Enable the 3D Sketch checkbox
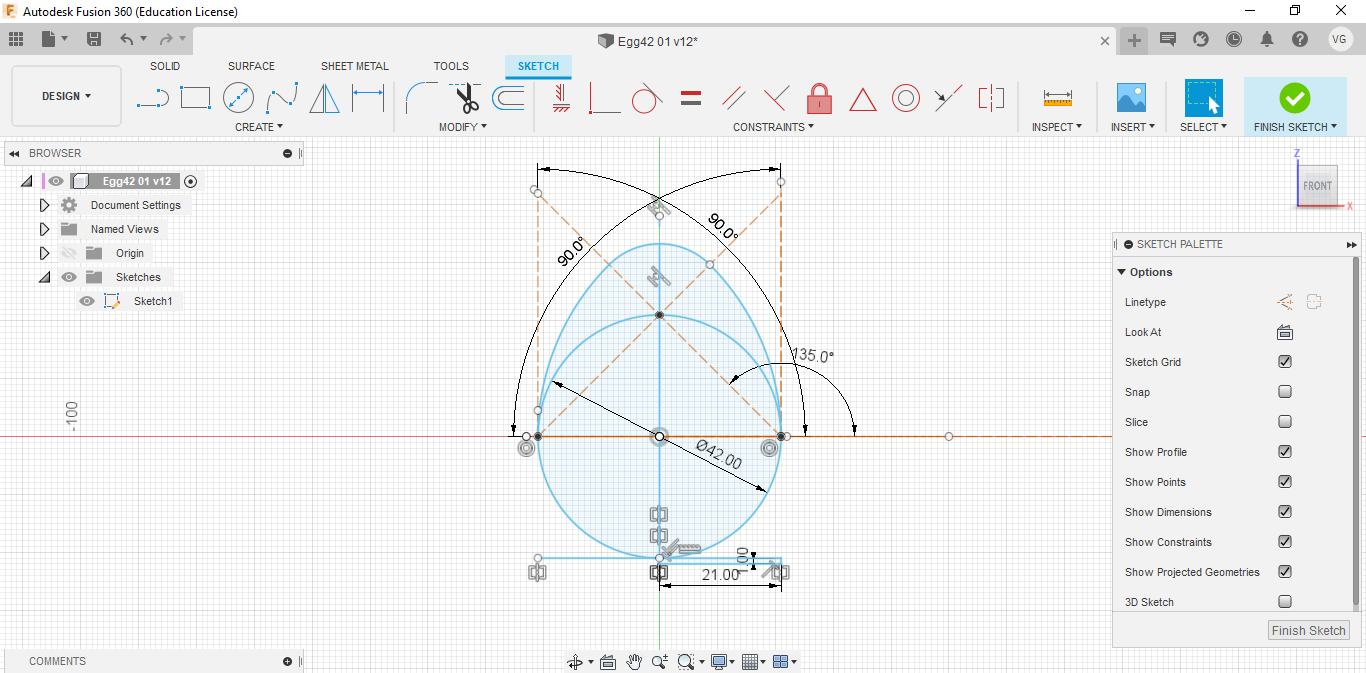The height and width of the screenshot is (673, 1366). (x=1285, y=602)
